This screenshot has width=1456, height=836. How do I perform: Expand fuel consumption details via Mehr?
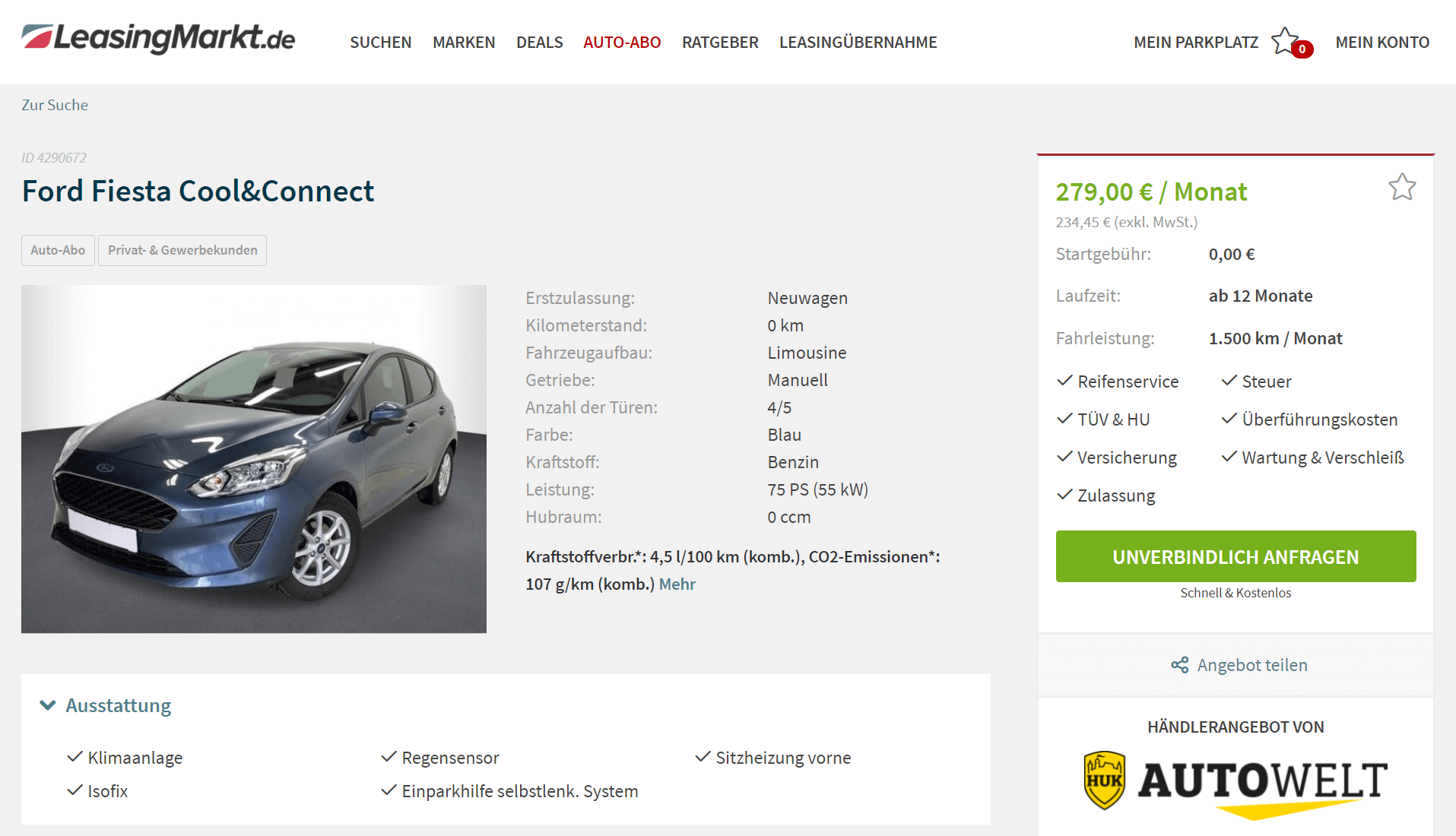tap(677, 584)
